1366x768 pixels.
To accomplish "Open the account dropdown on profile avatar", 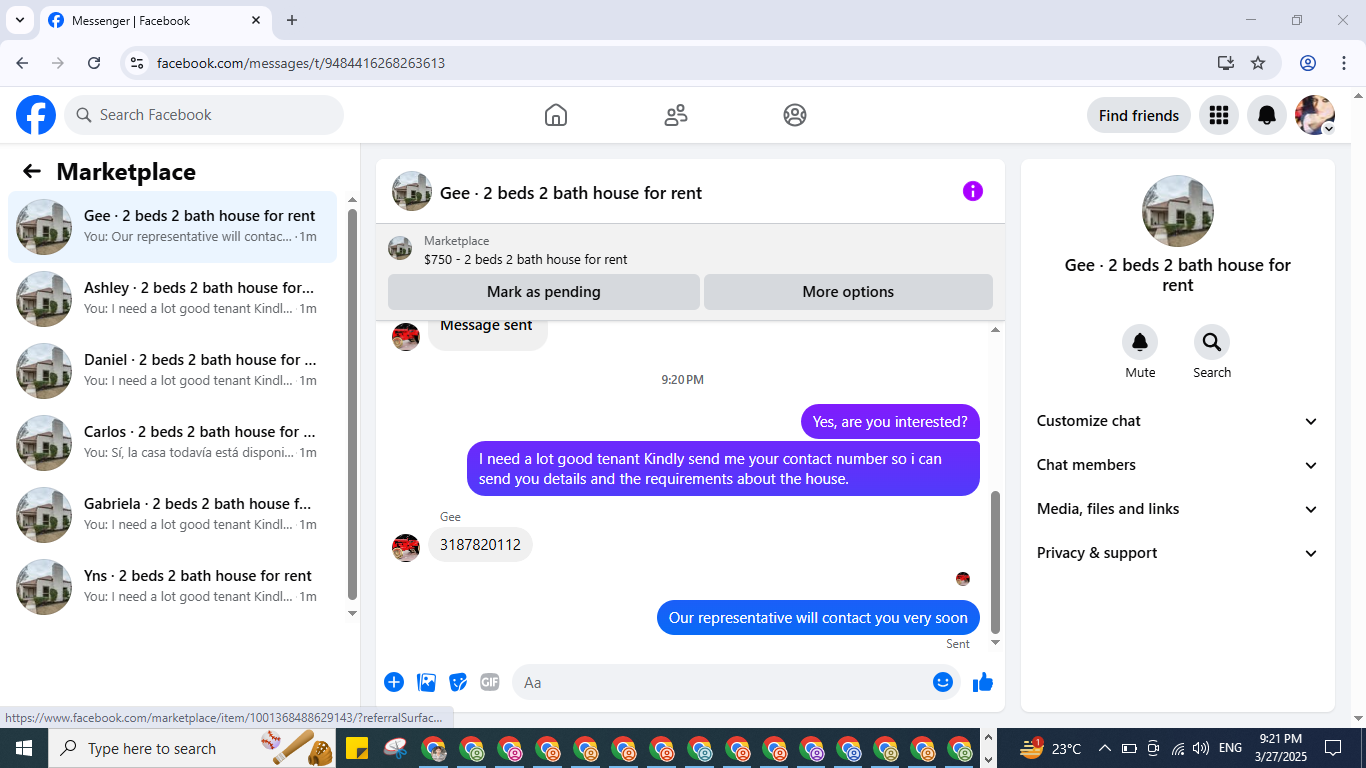I will (x=1329, y=128).
